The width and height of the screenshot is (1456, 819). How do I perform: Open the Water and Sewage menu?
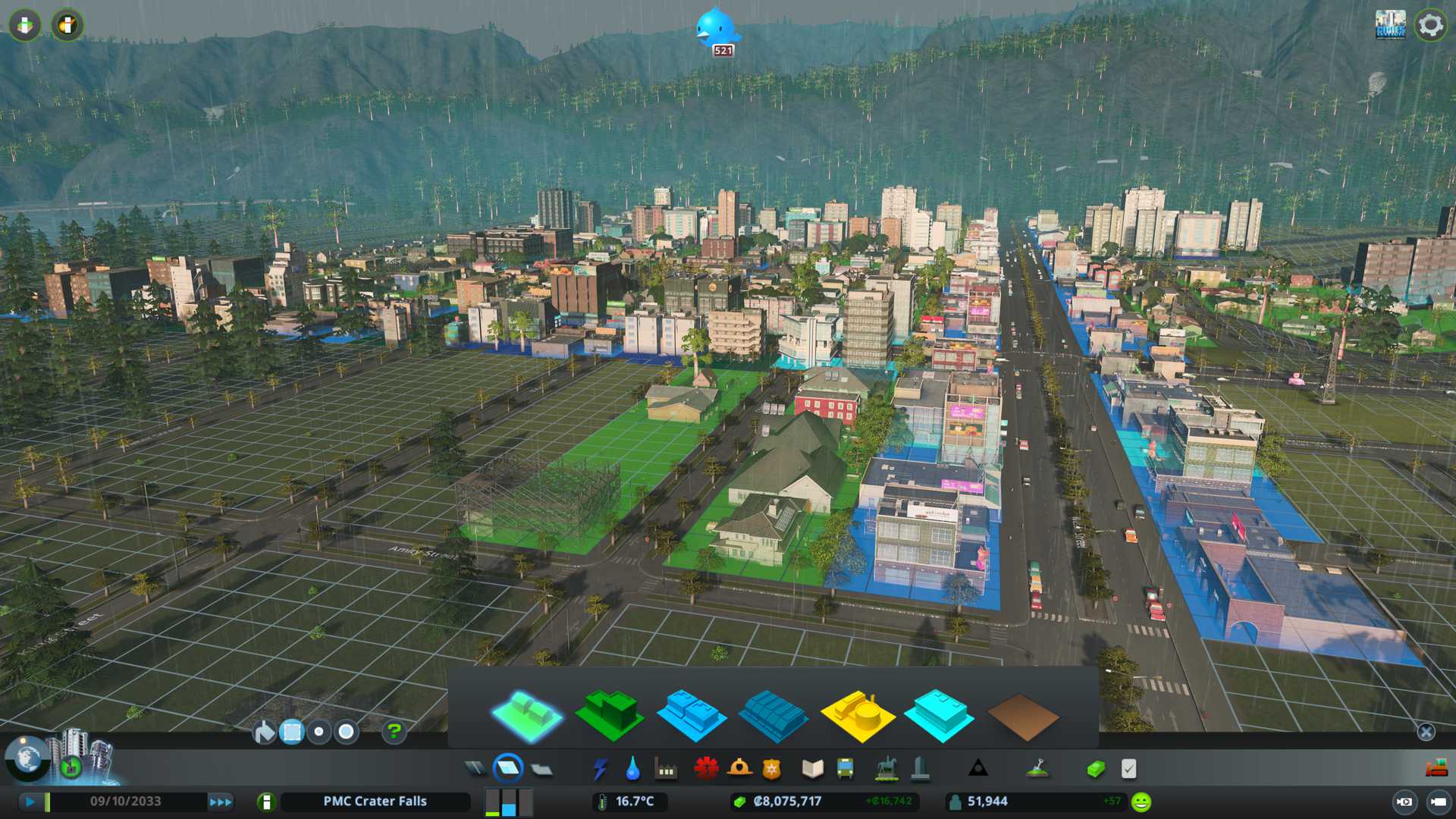click(x=632, y=770)
